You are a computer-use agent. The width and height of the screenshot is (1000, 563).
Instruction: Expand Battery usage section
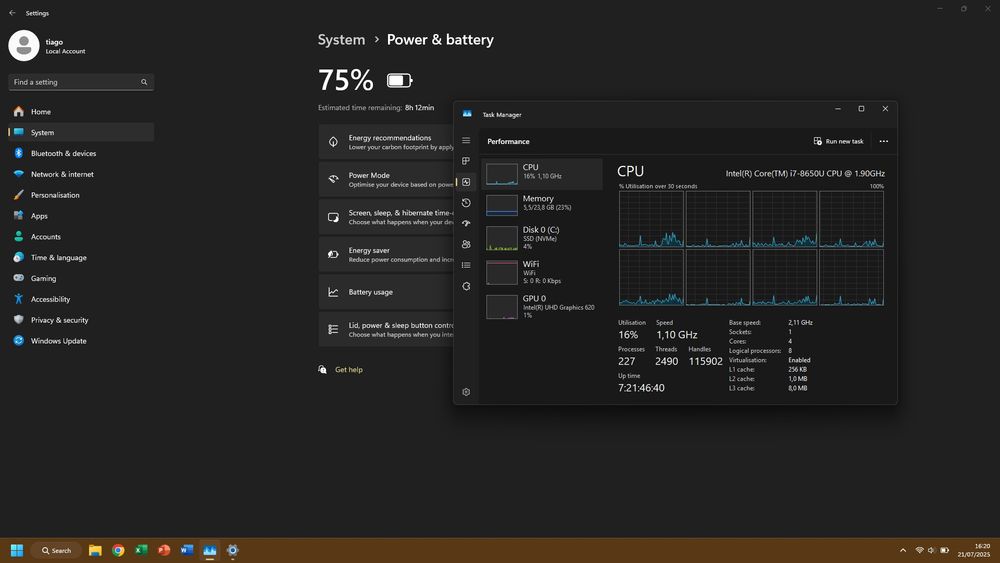click(386, 292)
